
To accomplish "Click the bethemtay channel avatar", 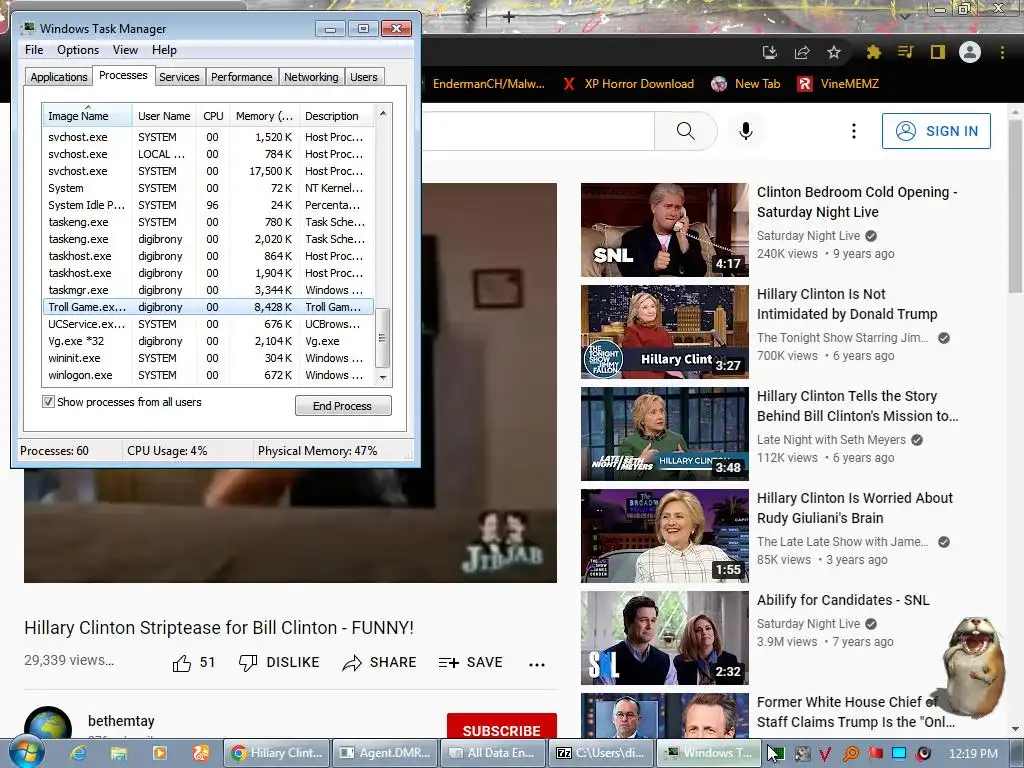I will pos(48,723).
